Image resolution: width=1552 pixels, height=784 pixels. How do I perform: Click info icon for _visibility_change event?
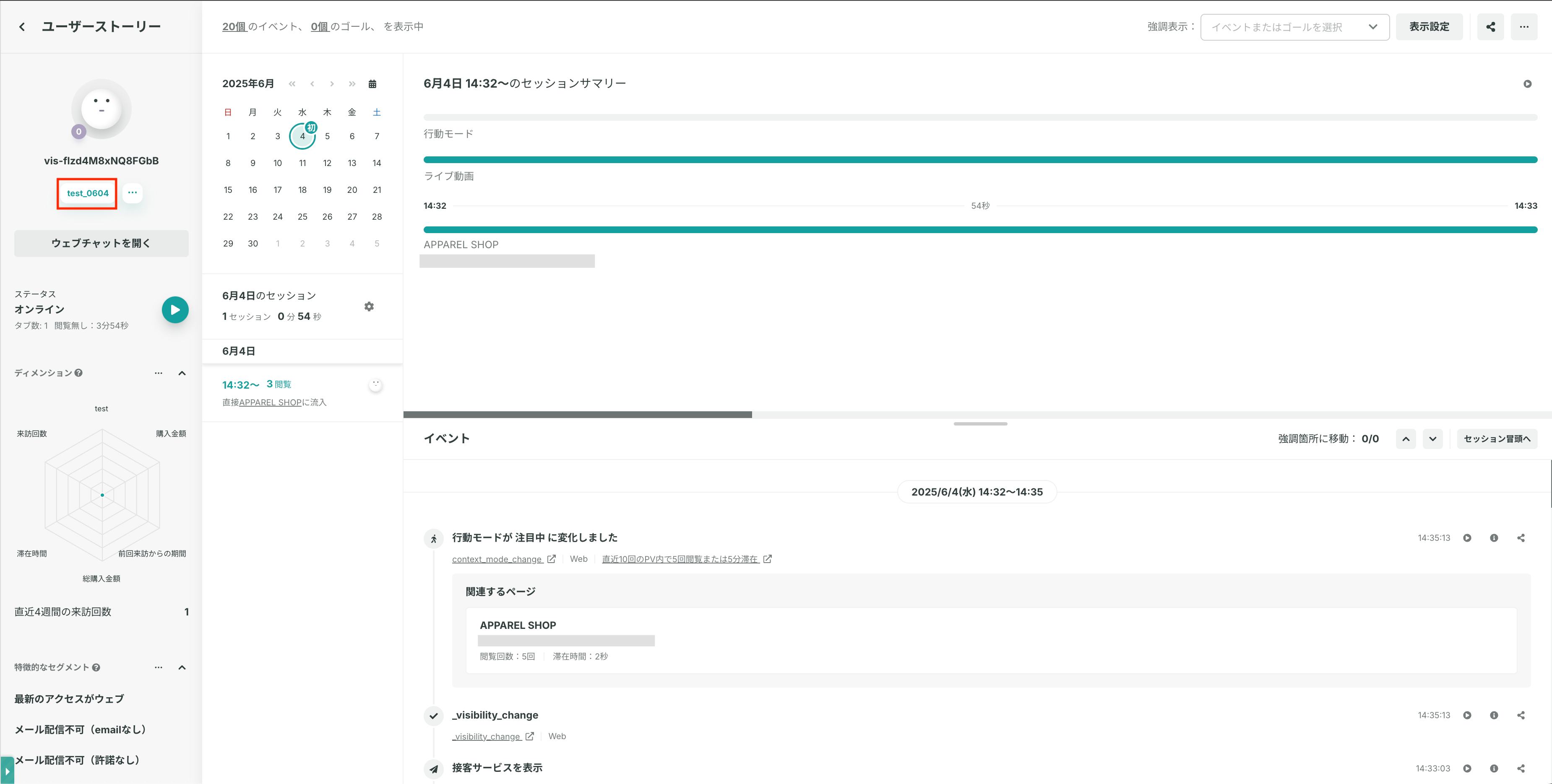click(1494, 715)
